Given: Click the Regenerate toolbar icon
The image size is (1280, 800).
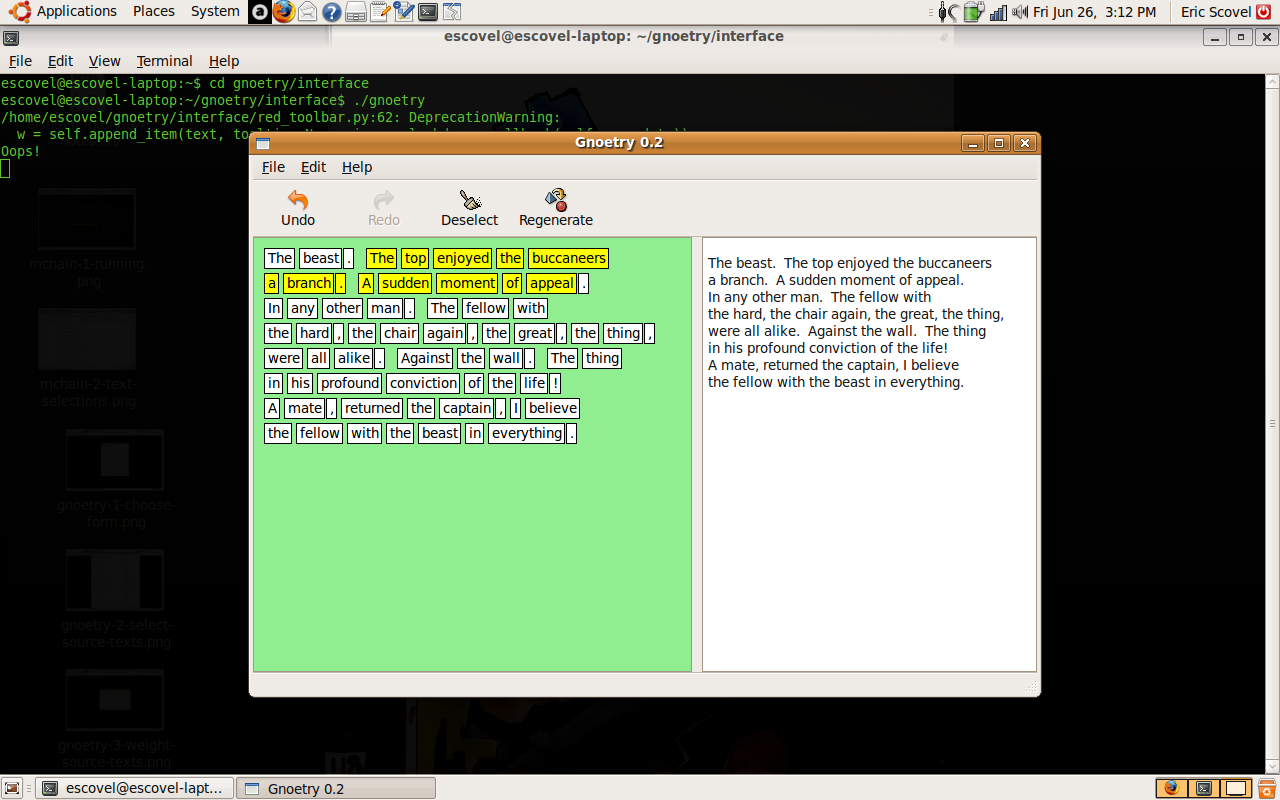Looking at the screenshot, I should tap(556, 200).
